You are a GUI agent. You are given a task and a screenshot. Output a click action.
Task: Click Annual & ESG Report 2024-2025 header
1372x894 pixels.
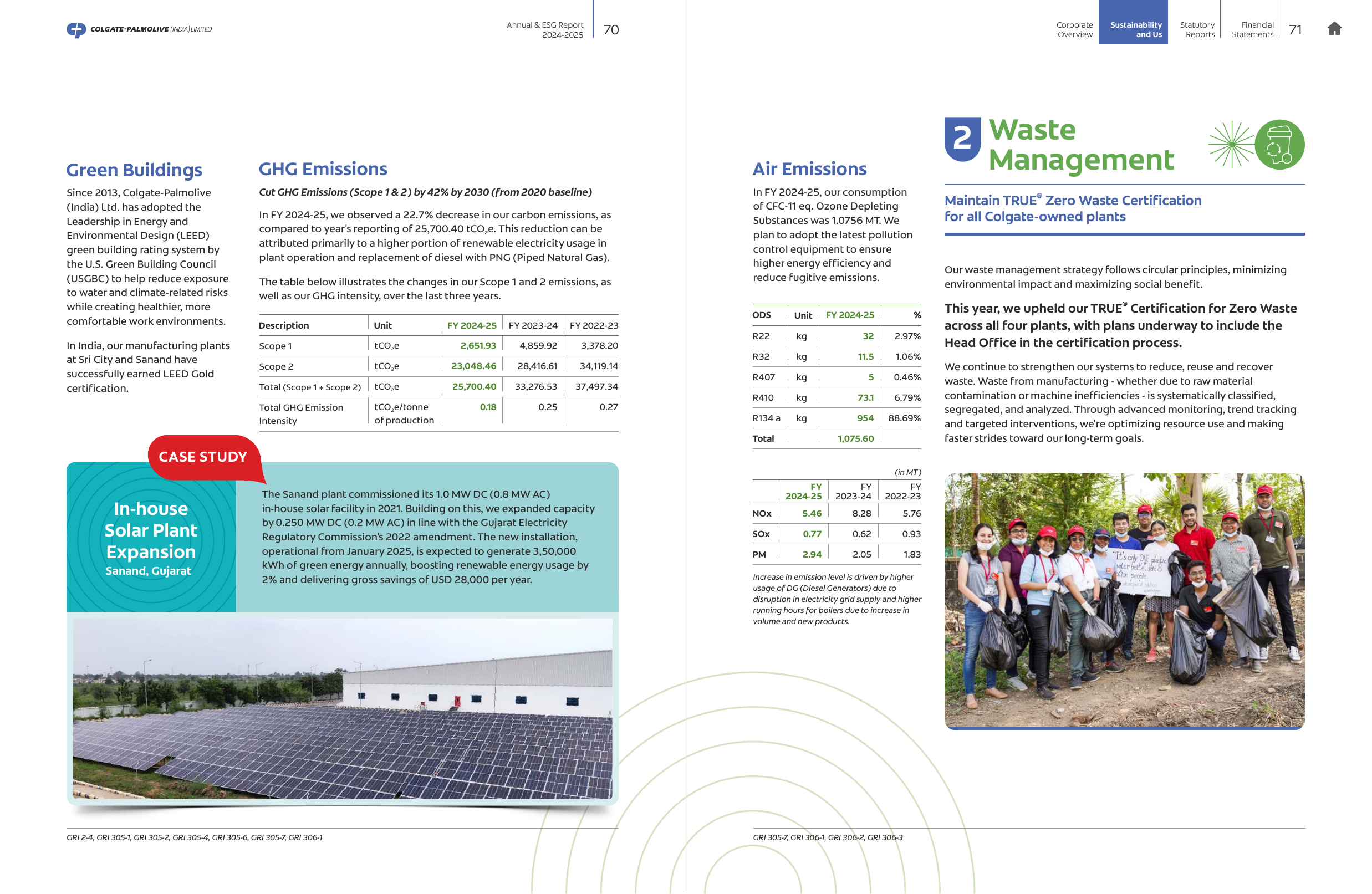point(545,29)
